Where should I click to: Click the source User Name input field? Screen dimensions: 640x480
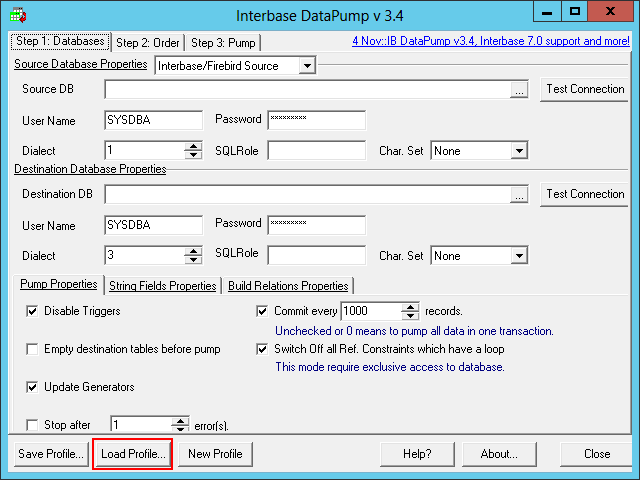tap(153, 120)
